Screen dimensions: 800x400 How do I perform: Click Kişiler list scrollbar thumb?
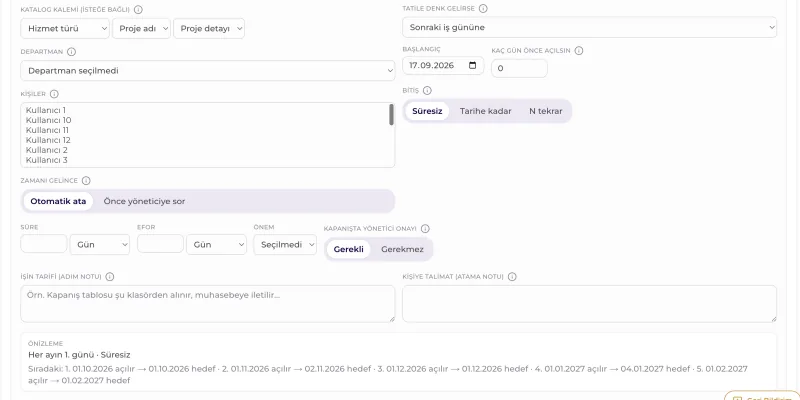pos(391,115)
